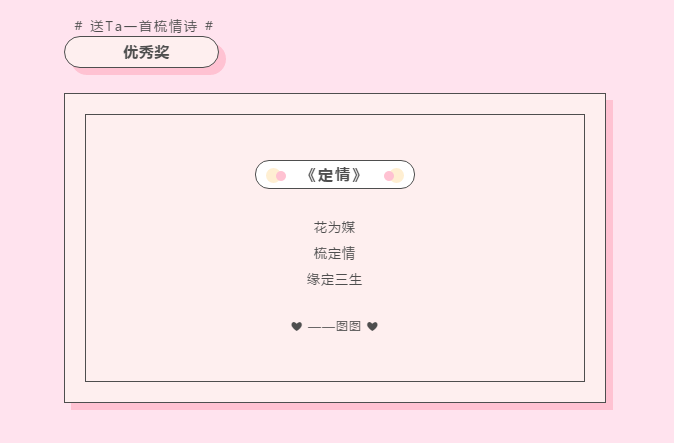
Task: Select the 《定情》 poem title
Action: [x=334, y=175]
